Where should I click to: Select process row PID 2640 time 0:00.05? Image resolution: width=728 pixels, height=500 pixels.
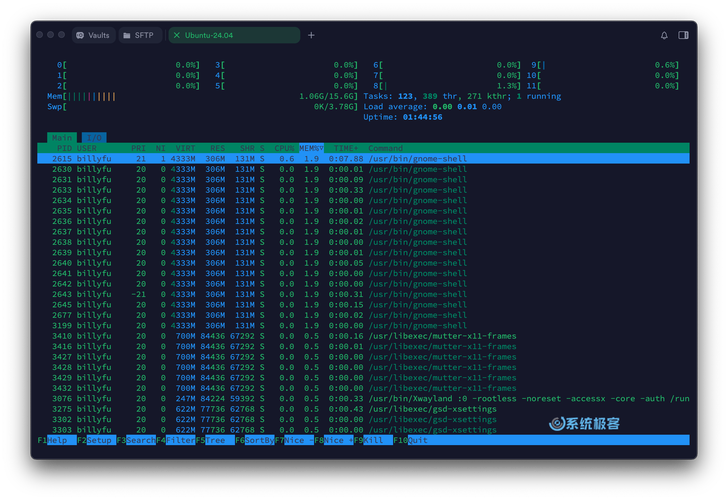pyautogui.click(x=363, y=263)
